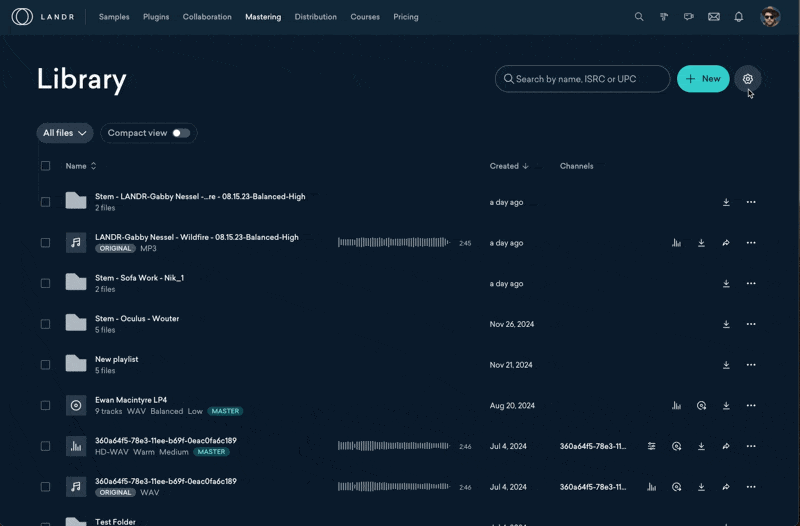Open the messages envelope icon
The height and width of the screenshot is (526, 800).
(714, 17)
